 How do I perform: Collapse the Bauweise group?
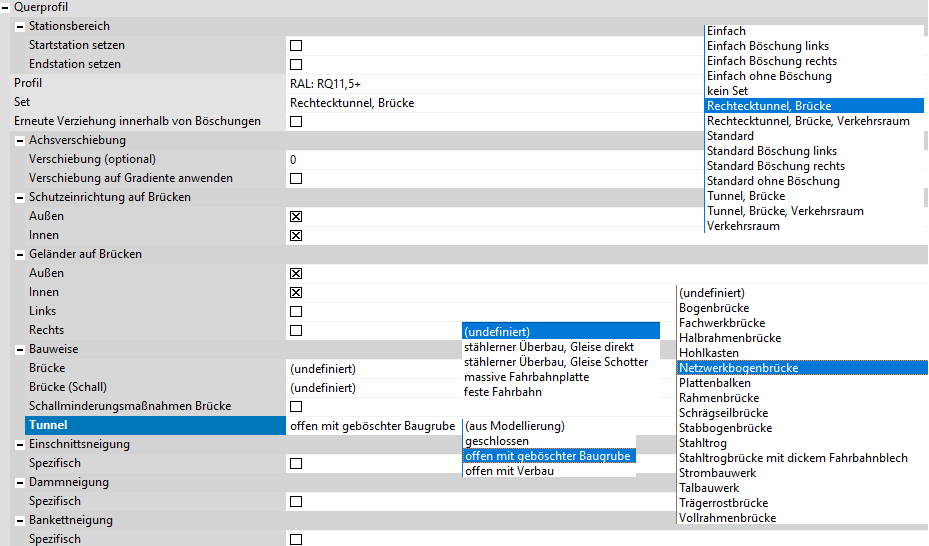(x=20, y=350)
